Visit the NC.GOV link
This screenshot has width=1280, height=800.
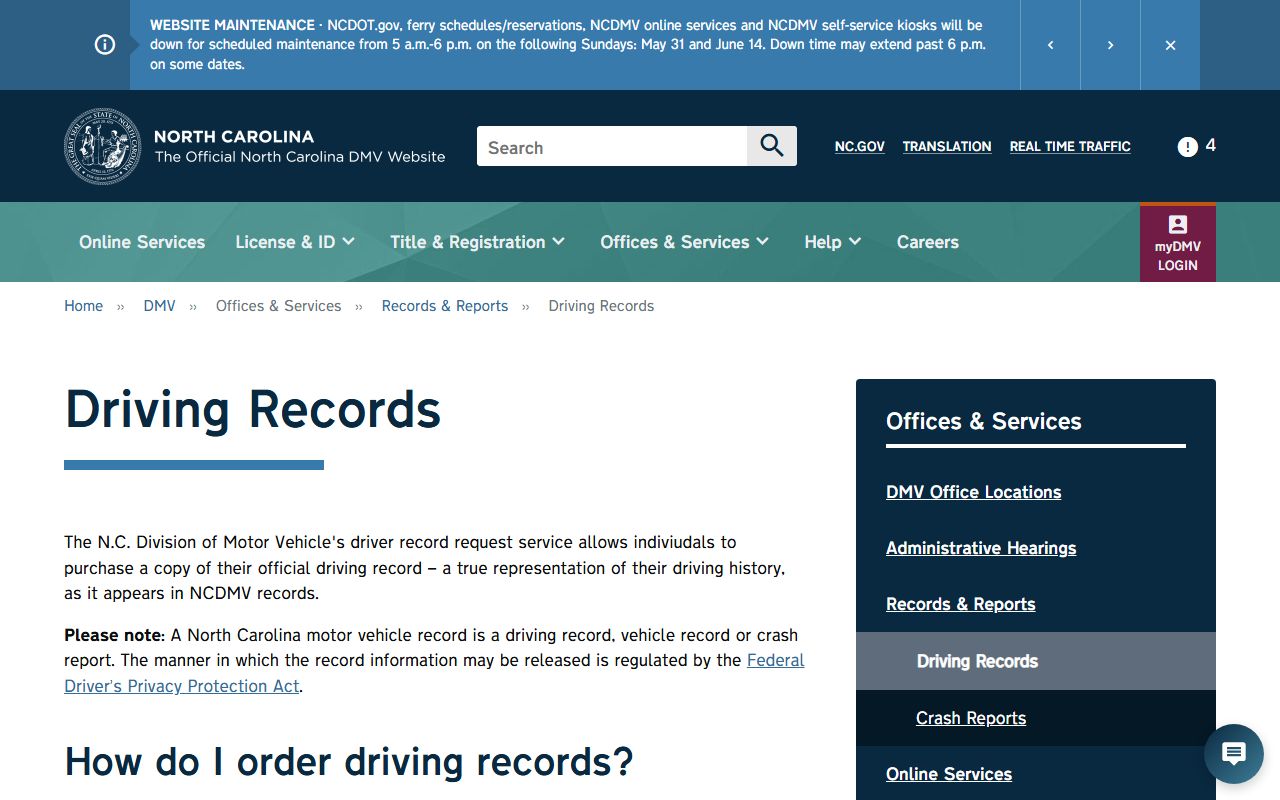860,146
